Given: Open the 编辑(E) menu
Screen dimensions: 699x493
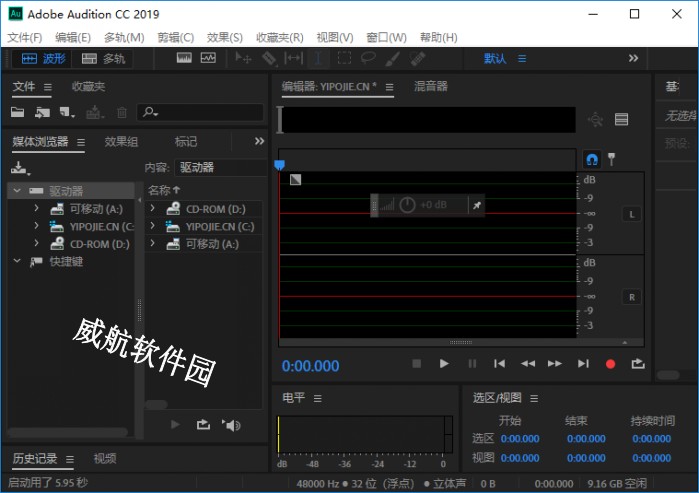Looking at the screenshot, I should [x=73, y=37].
